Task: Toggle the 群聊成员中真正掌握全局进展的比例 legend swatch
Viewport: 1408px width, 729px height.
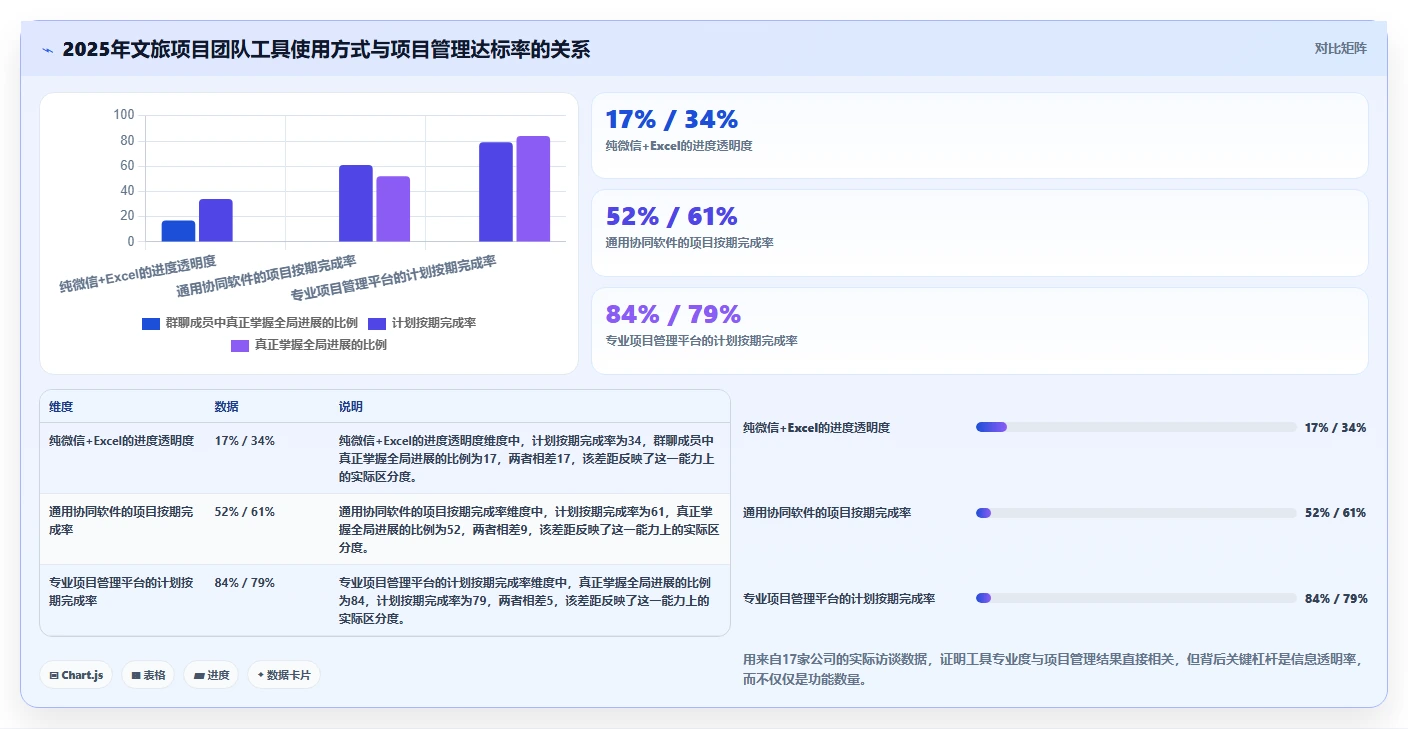Action: [x=151, y=323]
